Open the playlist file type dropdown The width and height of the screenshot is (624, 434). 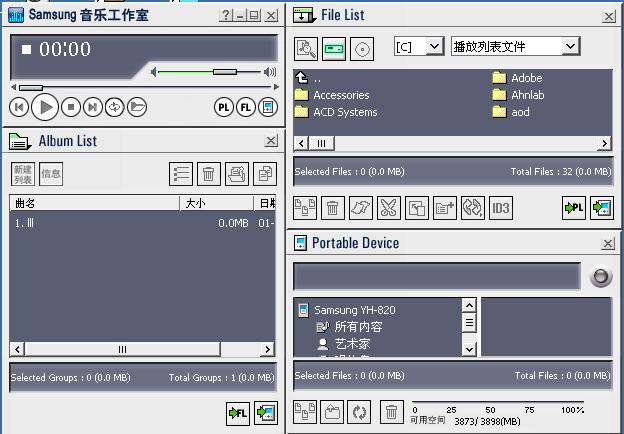(570, 47)
